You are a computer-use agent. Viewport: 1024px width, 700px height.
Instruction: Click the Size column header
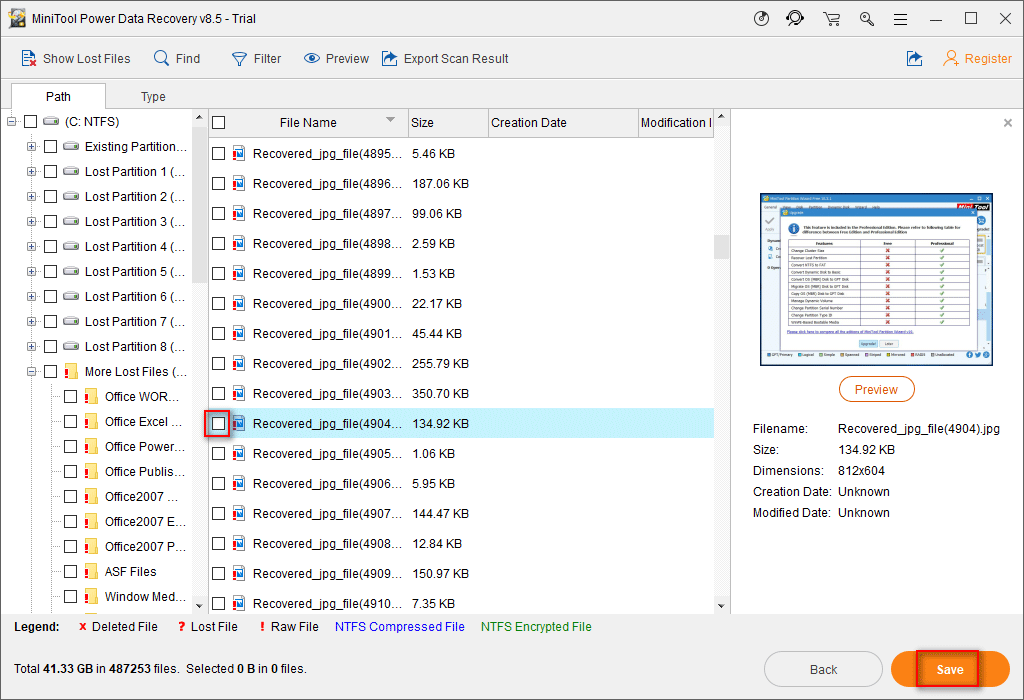coord(448,123)
